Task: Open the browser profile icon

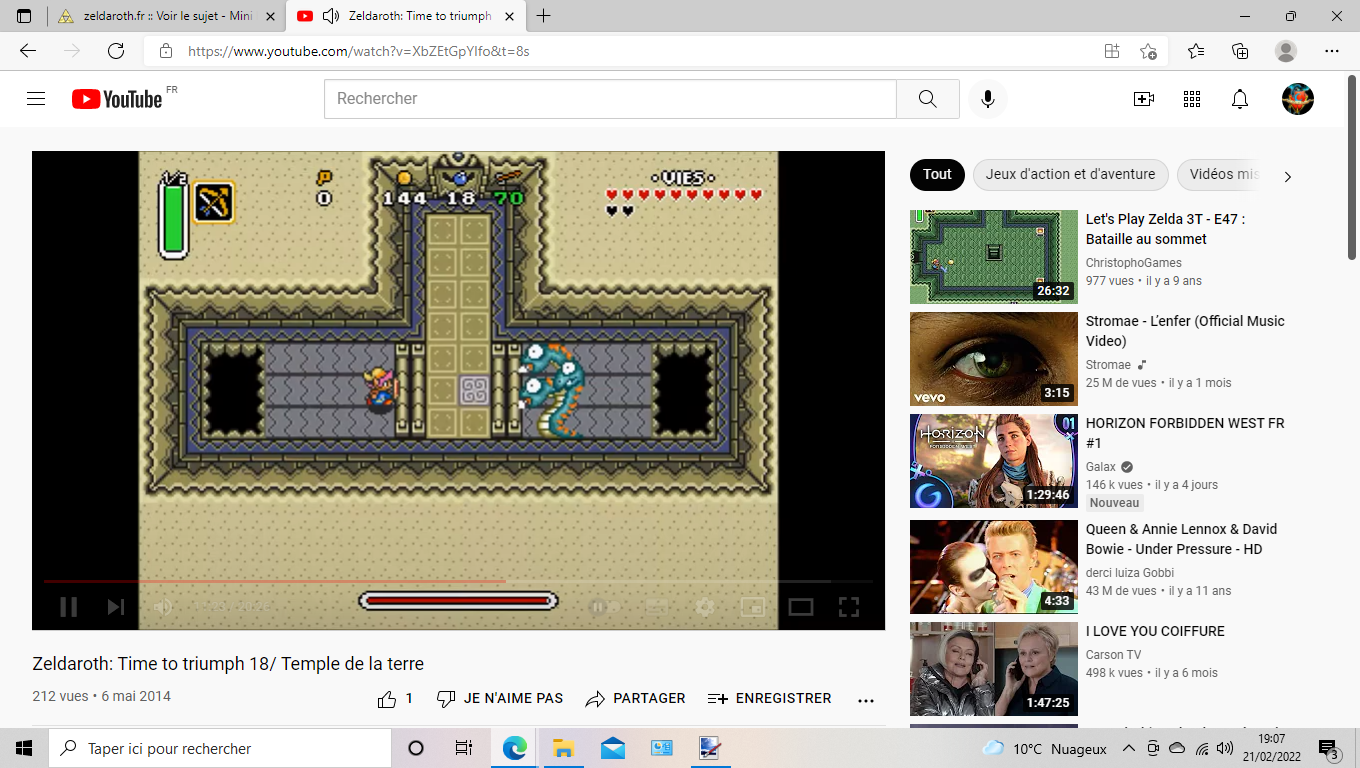Action: pos(1286,51)
